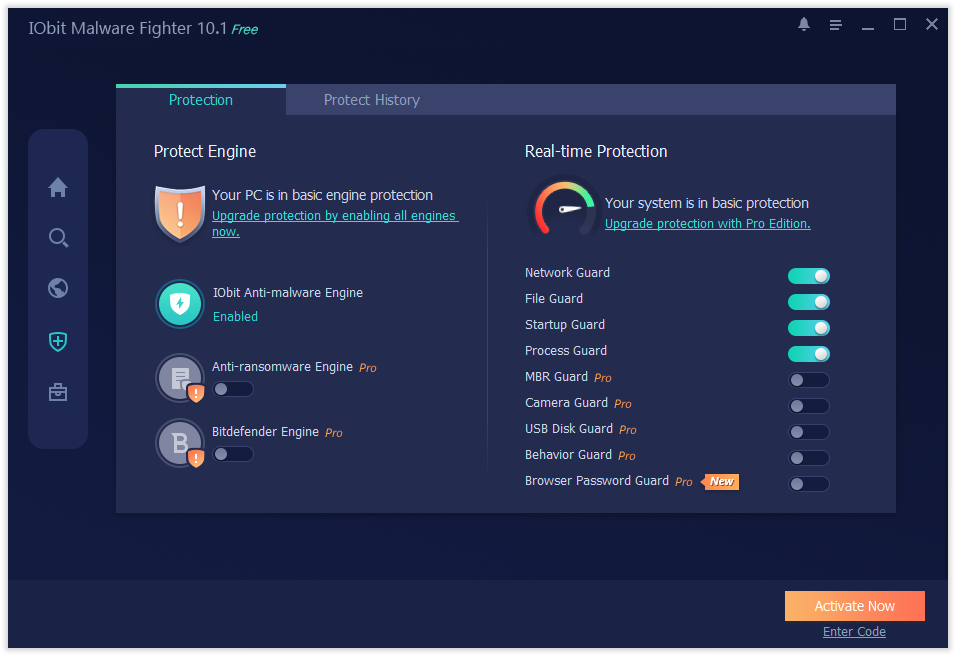Select the Protection tab
This screenshot has width=956, height=656.
click(x=200, y=99)
